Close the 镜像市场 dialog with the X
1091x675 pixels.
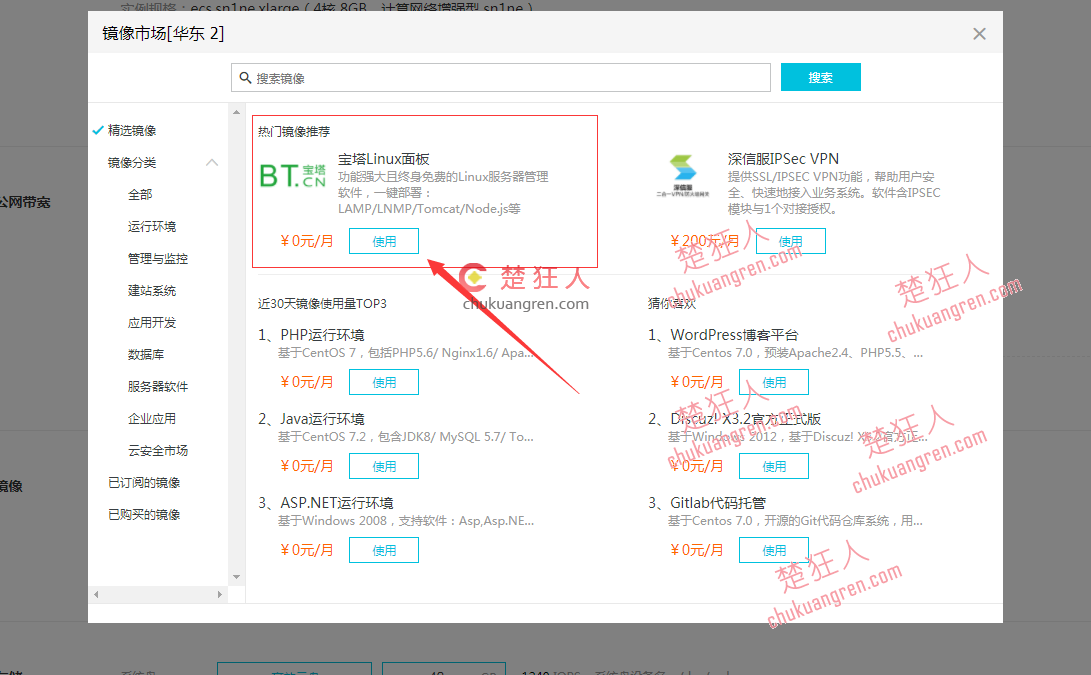tap(979, 33)
